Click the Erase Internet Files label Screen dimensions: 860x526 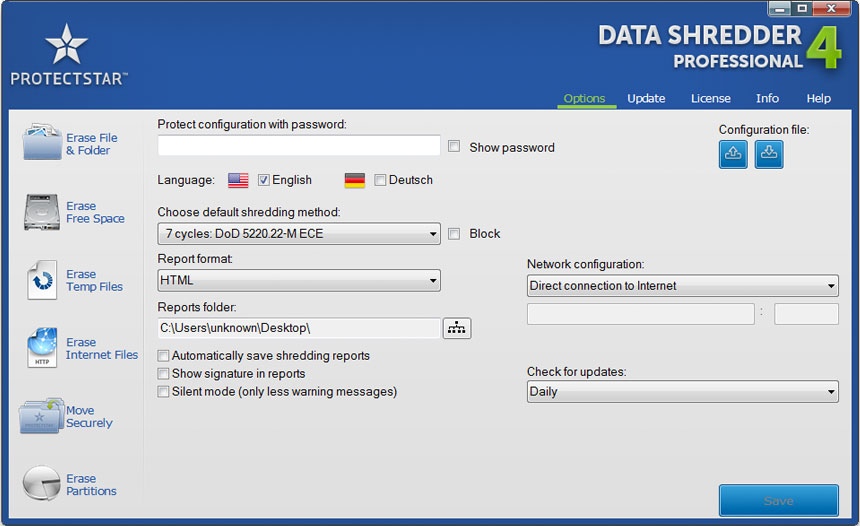[102, 348]
